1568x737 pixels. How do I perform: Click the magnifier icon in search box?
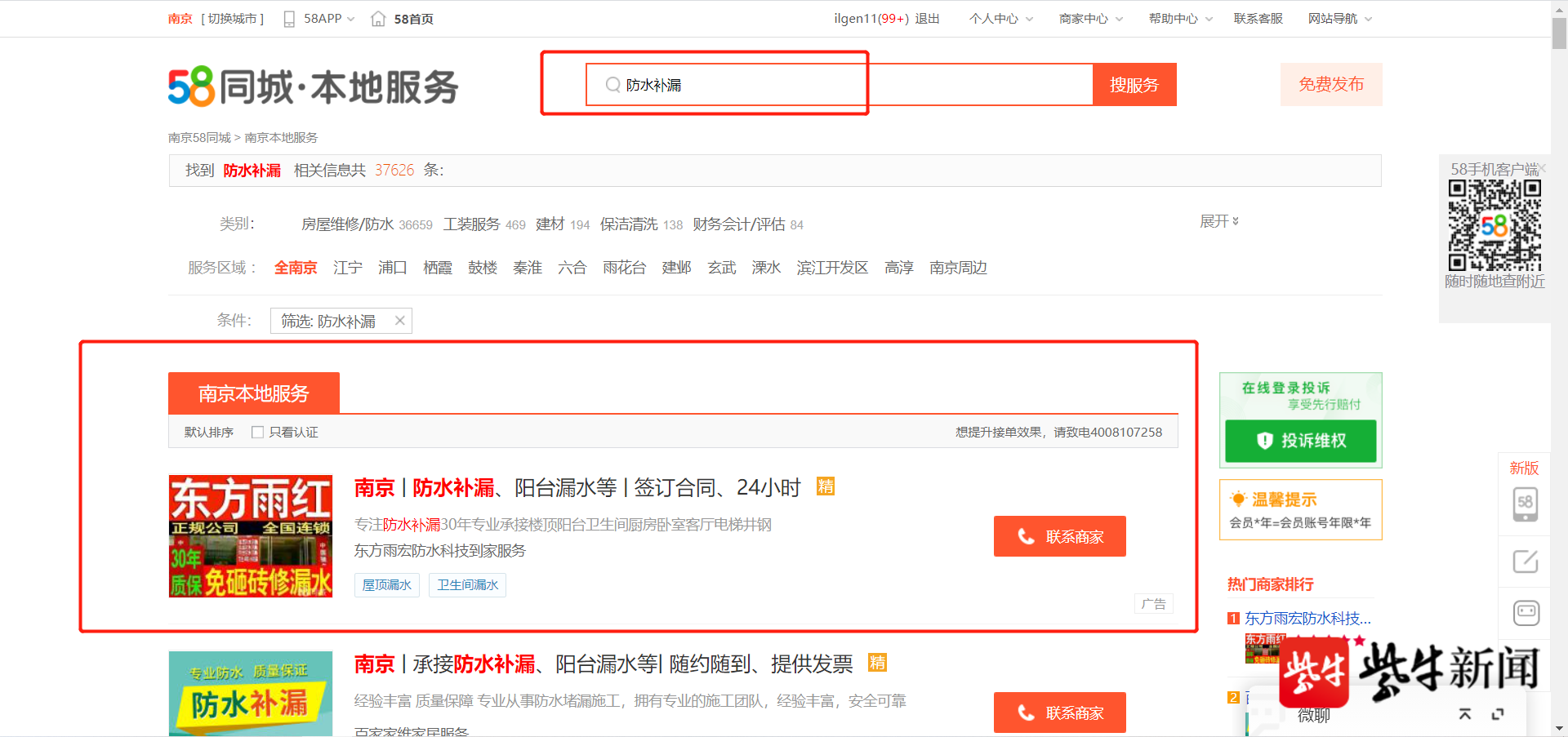click(612, 85)
